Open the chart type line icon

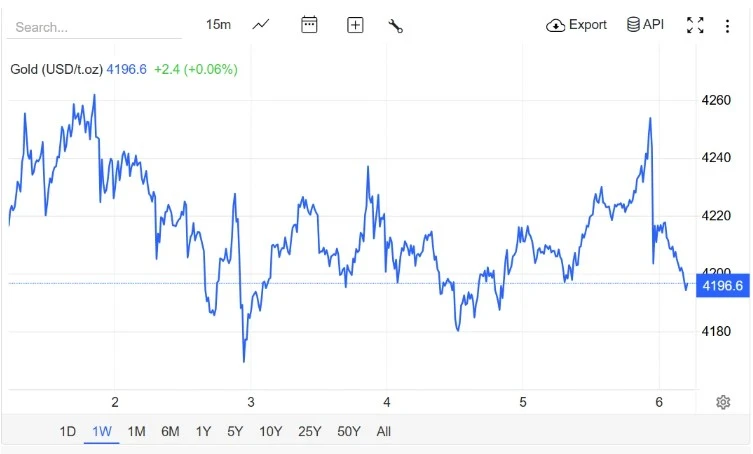261,25
